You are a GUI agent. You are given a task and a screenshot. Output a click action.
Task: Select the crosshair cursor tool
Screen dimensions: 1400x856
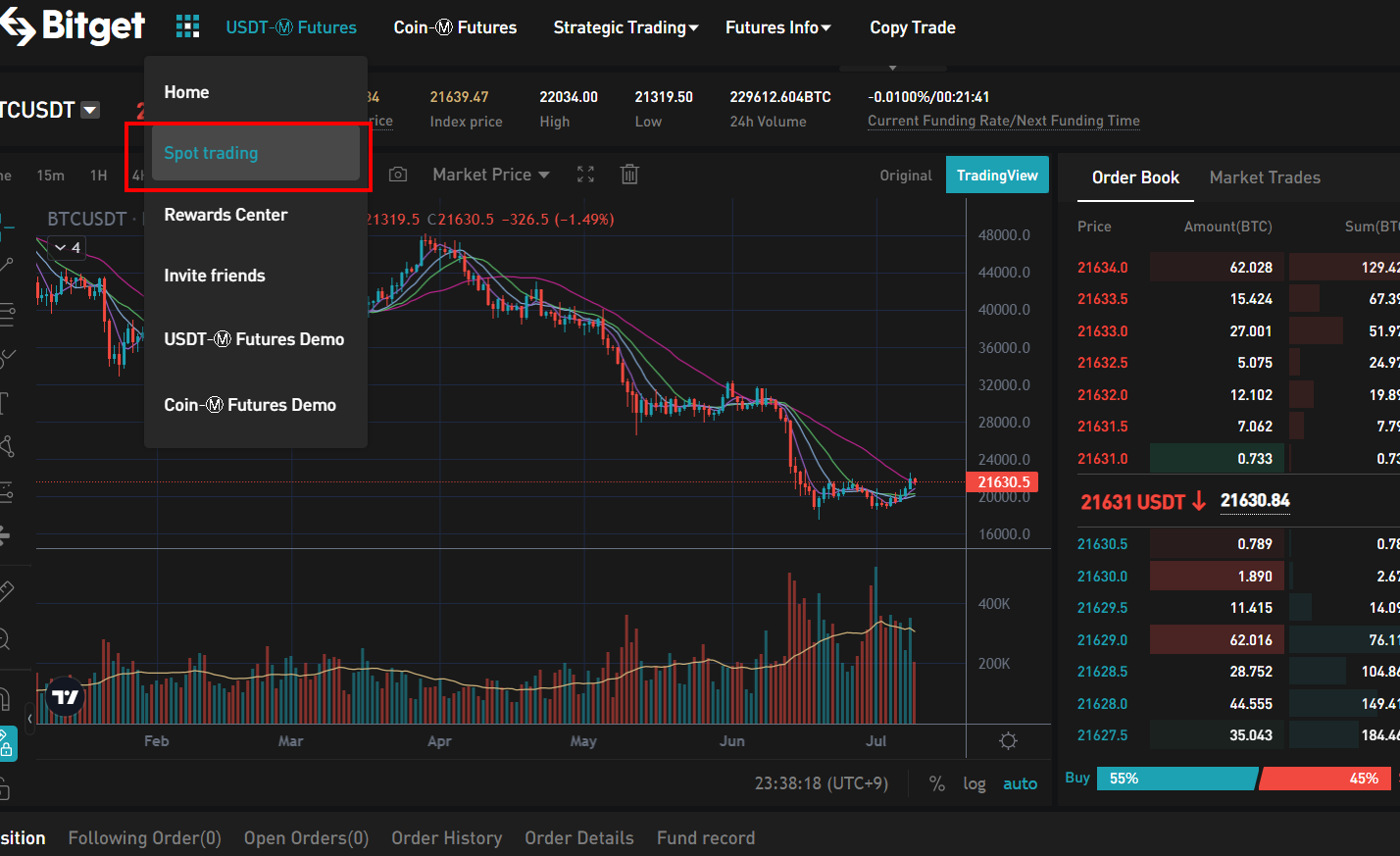[6, 227]
